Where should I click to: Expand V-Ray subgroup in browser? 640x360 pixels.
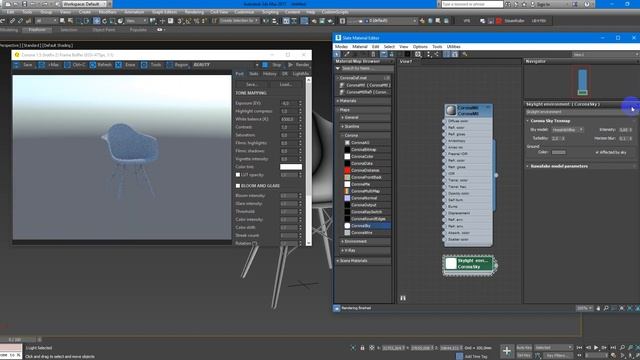pyautogui.click(x=365, y=250)
